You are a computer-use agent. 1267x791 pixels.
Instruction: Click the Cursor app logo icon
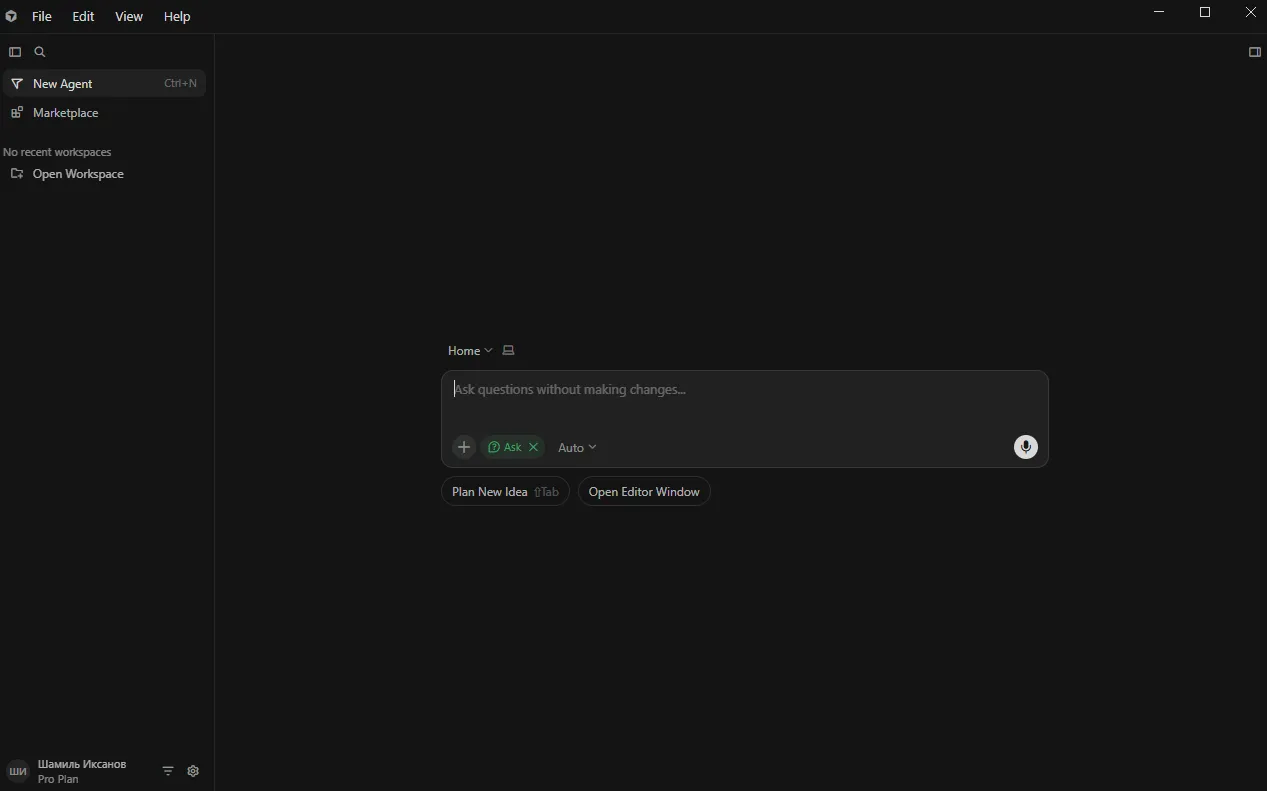point(11,16)
